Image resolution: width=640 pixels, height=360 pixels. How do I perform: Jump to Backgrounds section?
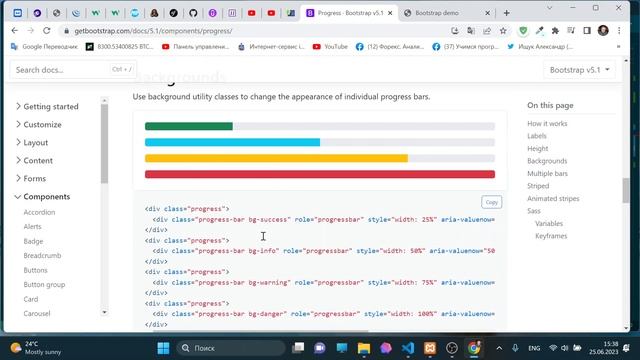point(547,161)
